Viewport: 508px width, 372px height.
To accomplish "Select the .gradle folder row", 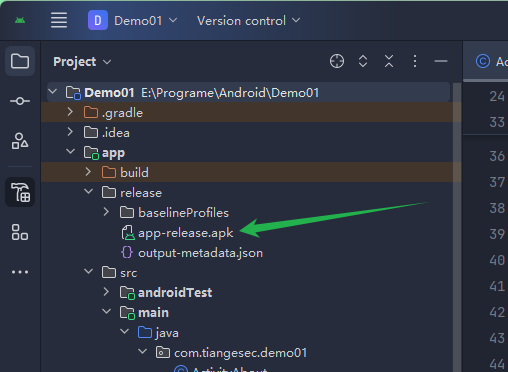I will coord(248,112).
